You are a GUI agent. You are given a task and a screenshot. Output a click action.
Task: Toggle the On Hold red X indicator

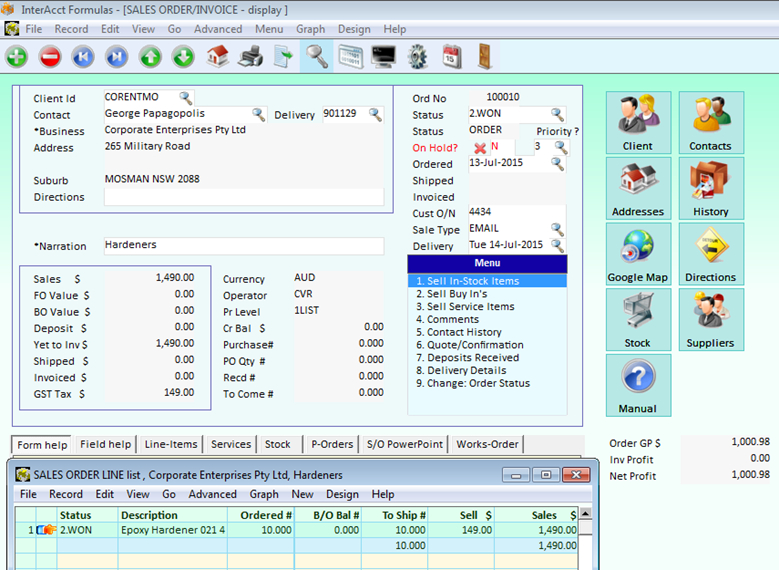click(x=480, y=148)
